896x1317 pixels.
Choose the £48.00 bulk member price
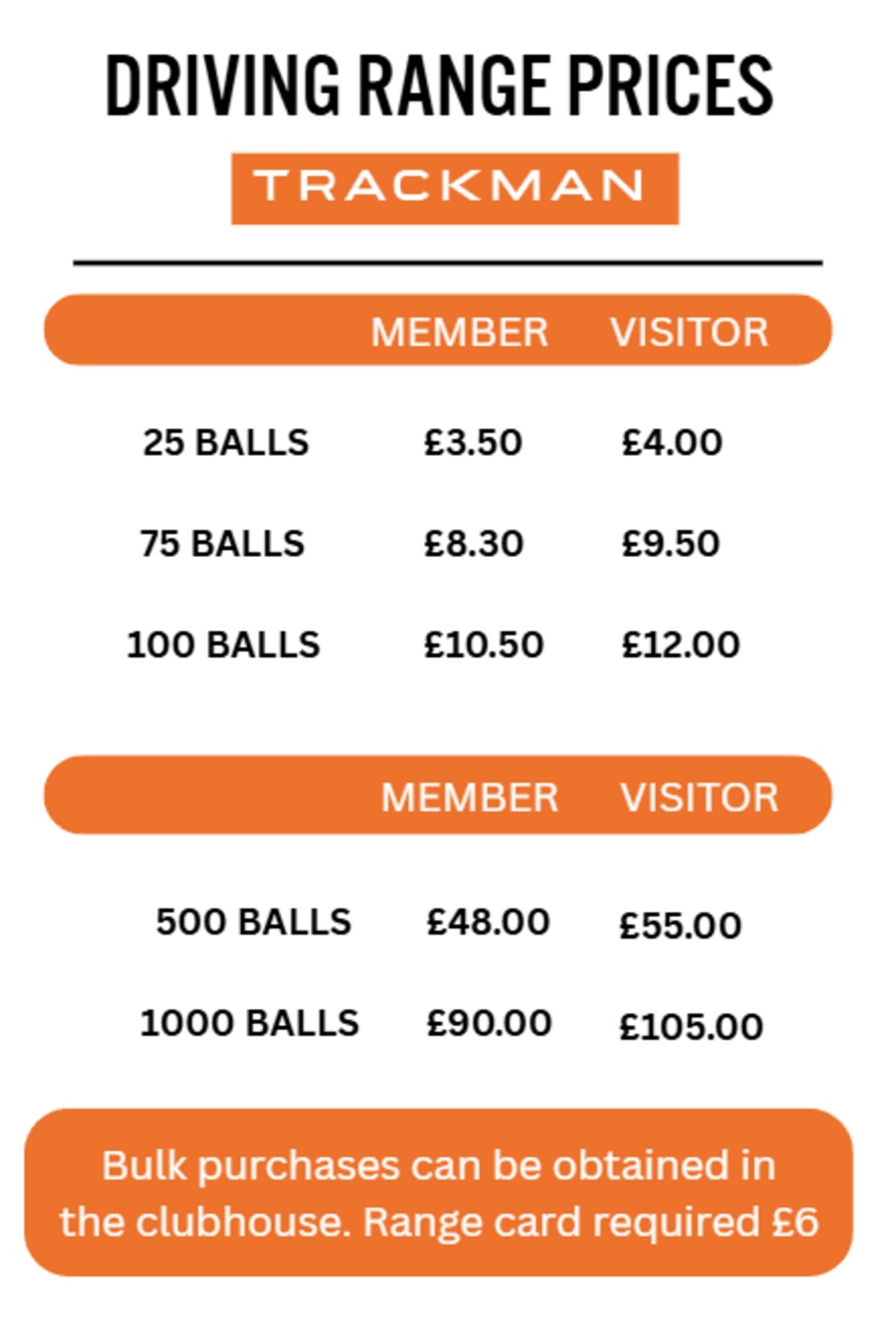click(x=488, y=922)
